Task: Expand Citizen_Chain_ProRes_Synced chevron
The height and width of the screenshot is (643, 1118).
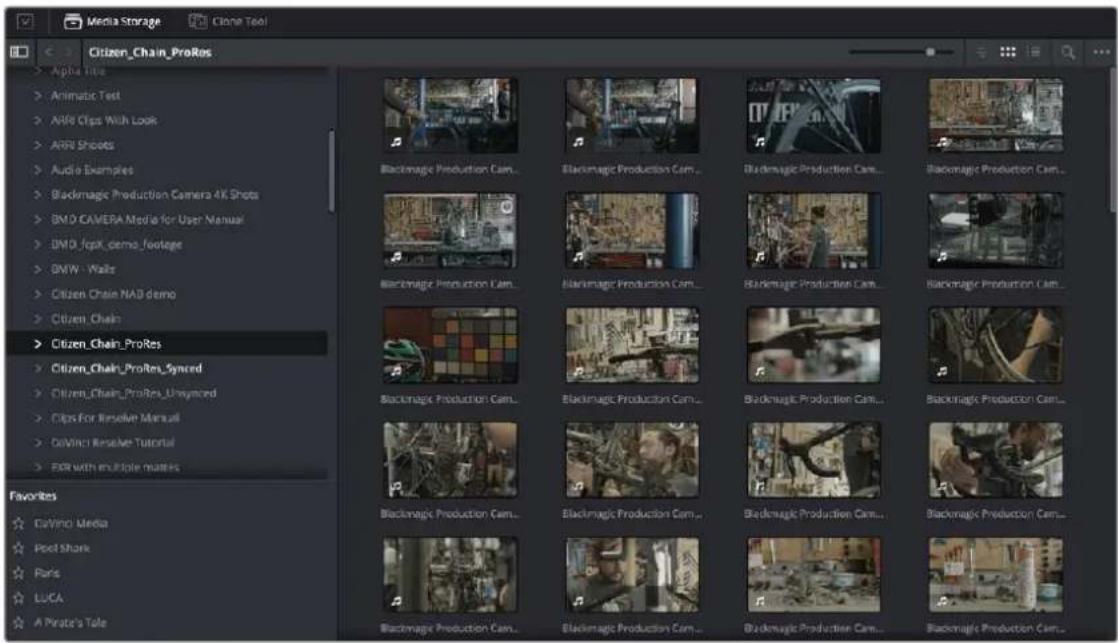Action: 38,369
